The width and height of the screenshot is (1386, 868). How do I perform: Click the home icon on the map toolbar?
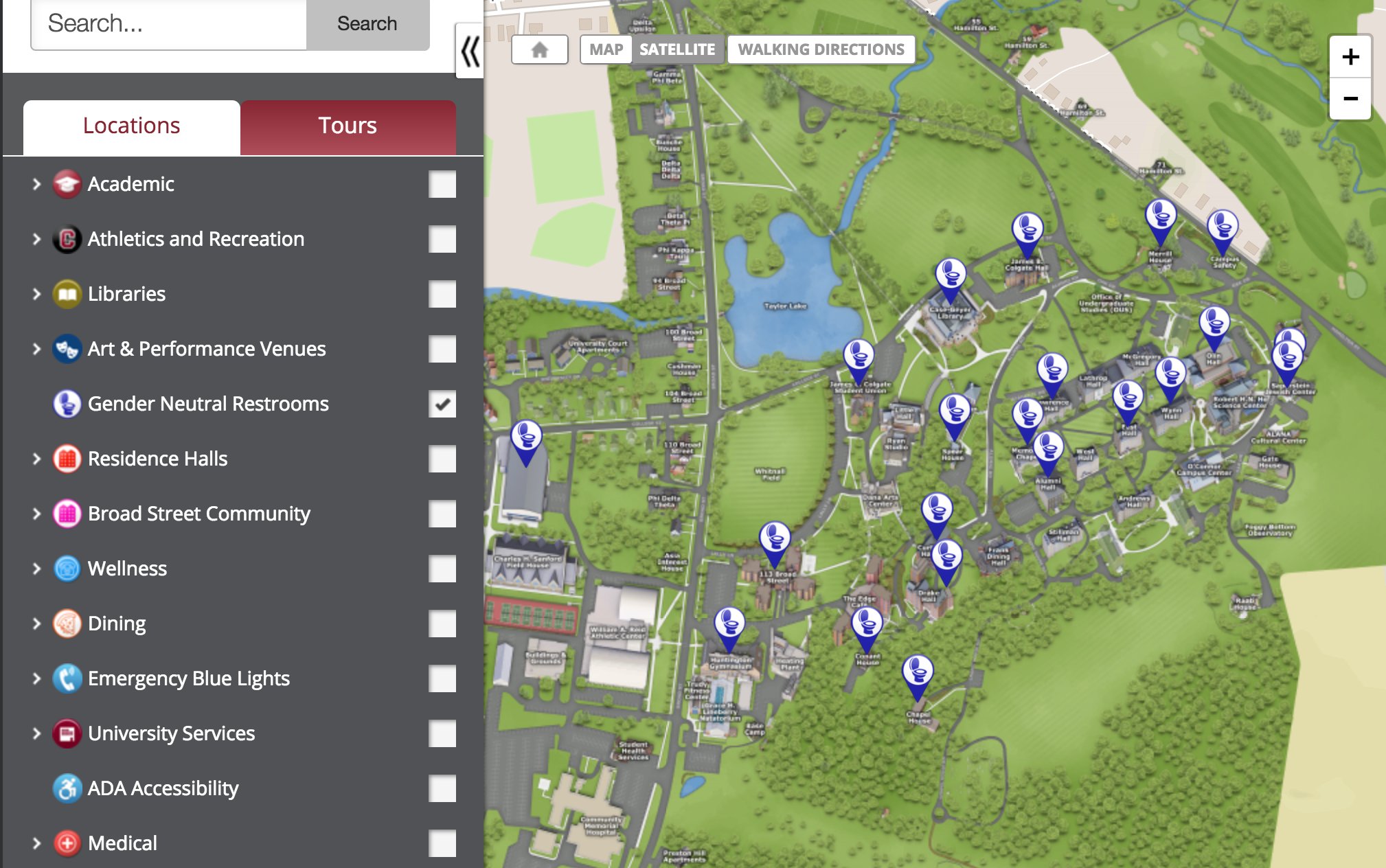(540, 49)
